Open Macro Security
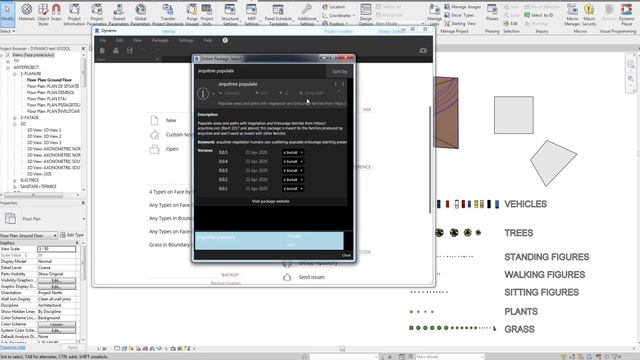The width and height of the screenshot is (640, 360). point(589,14)
